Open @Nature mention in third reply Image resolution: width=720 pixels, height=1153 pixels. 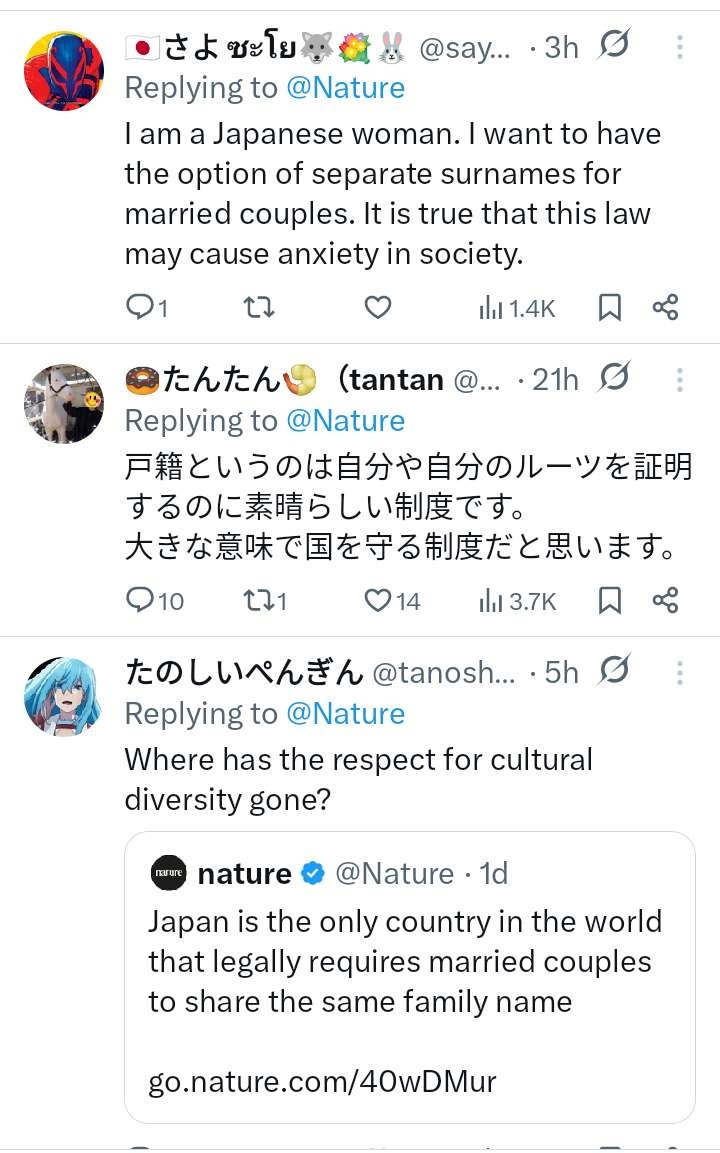pos(345,713)
